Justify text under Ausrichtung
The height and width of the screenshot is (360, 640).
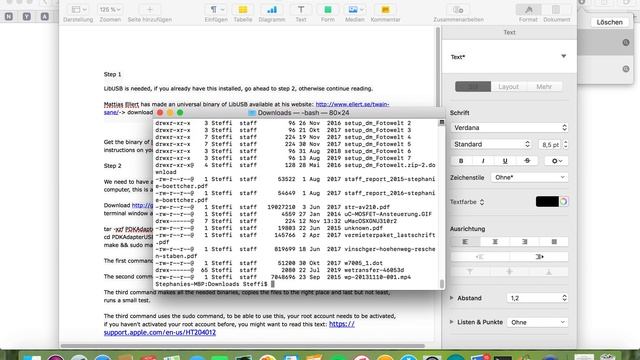[554, 242]
